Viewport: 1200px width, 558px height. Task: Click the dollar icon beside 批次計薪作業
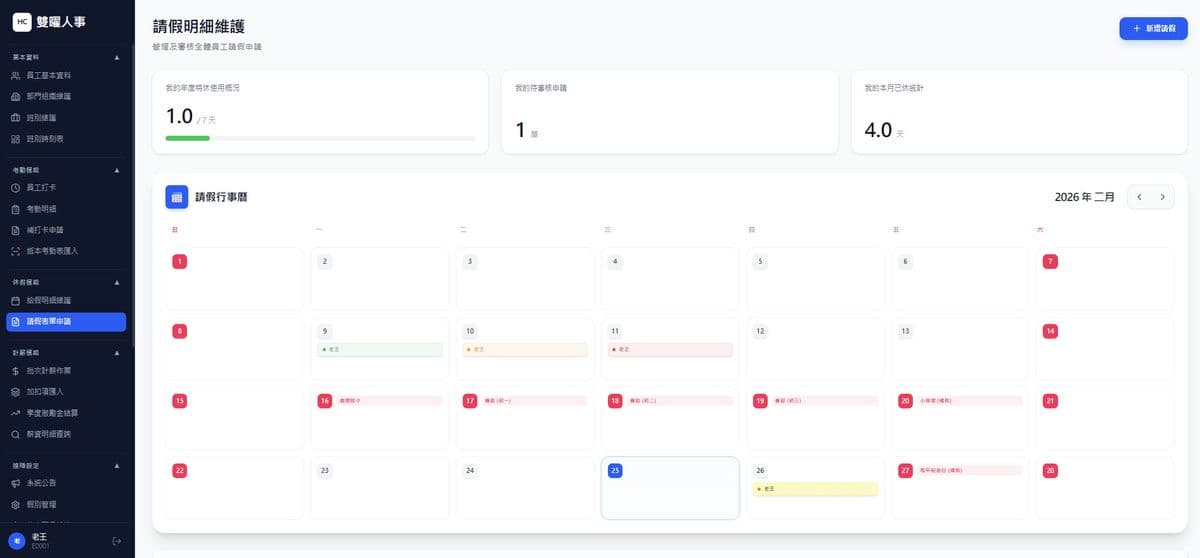click(15, 371)
